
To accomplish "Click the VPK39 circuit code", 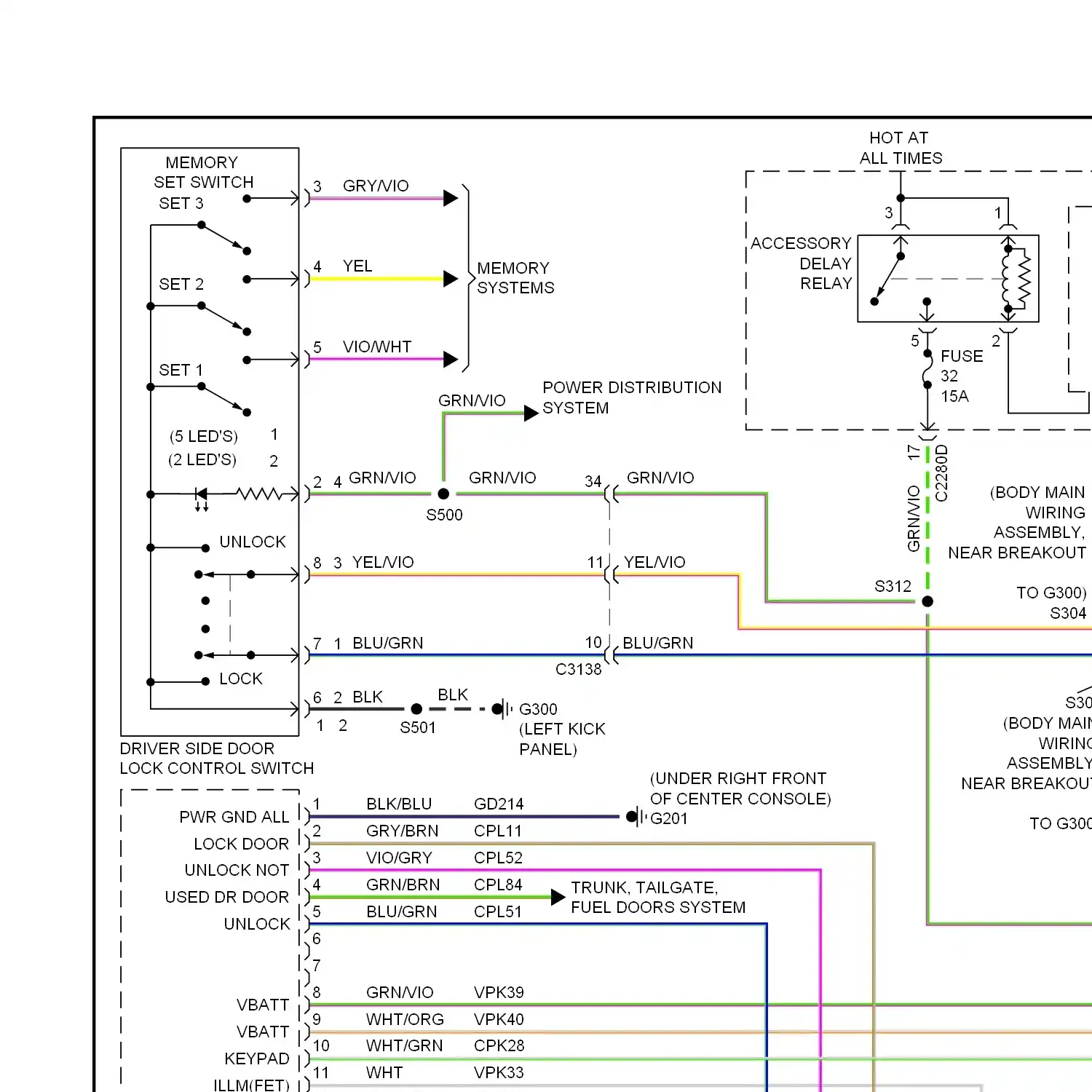I will click(499, 992).
